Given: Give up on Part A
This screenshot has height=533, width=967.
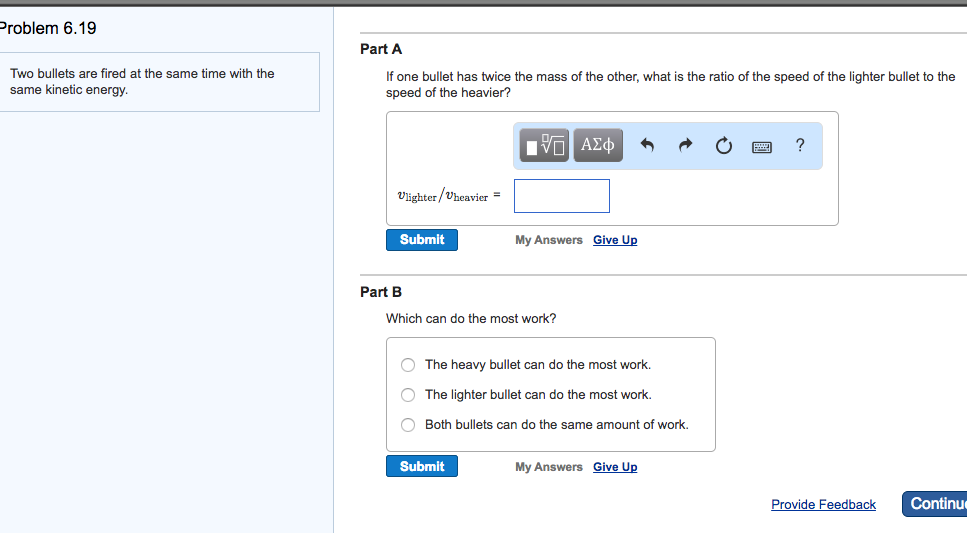Looking at the screenshot, I should (x=614, y=240).
